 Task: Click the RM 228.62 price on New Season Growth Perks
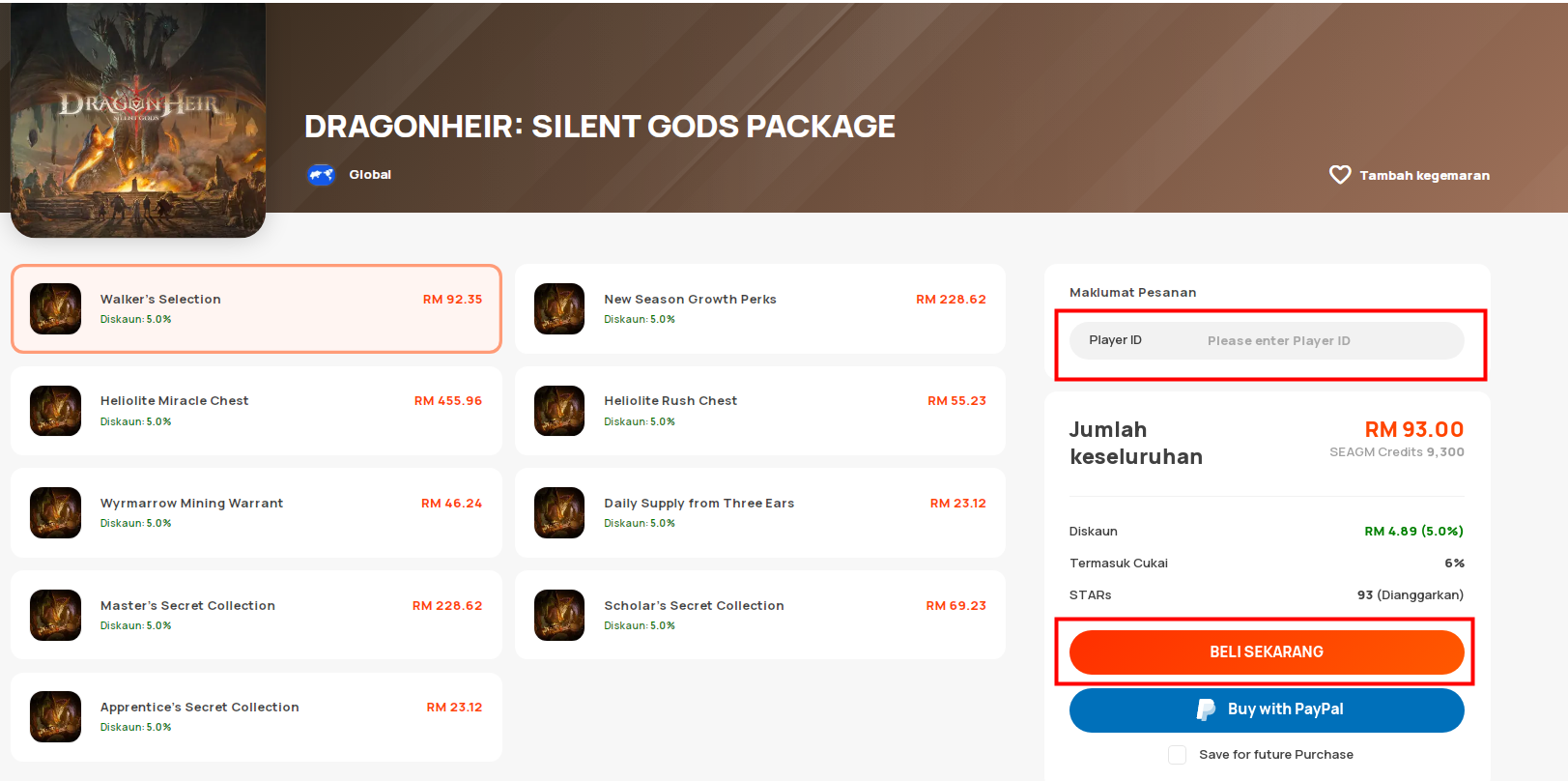click(x=951, y=300)
